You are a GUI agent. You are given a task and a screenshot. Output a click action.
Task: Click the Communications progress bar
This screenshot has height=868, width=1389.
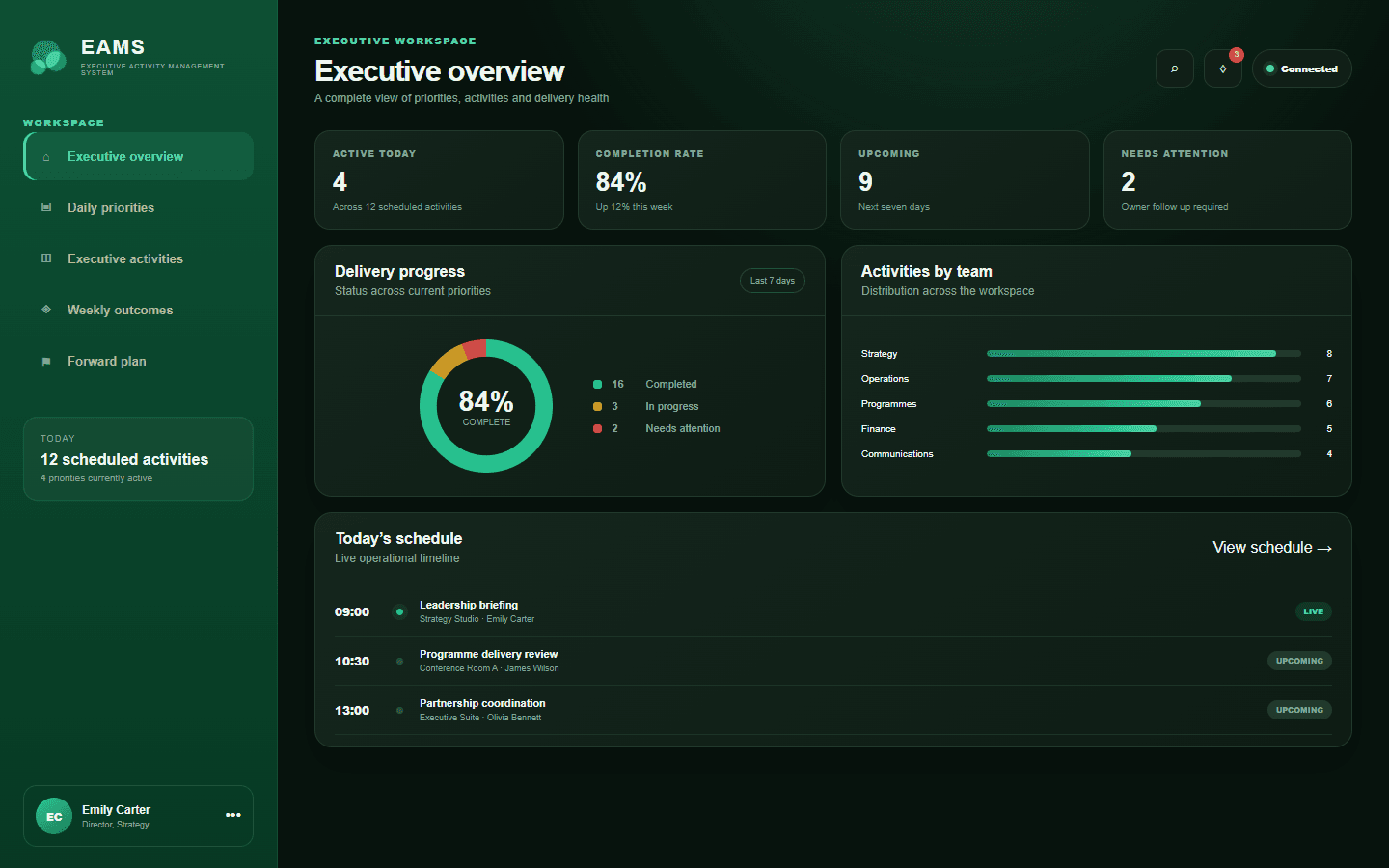[x=1144, y=454]
